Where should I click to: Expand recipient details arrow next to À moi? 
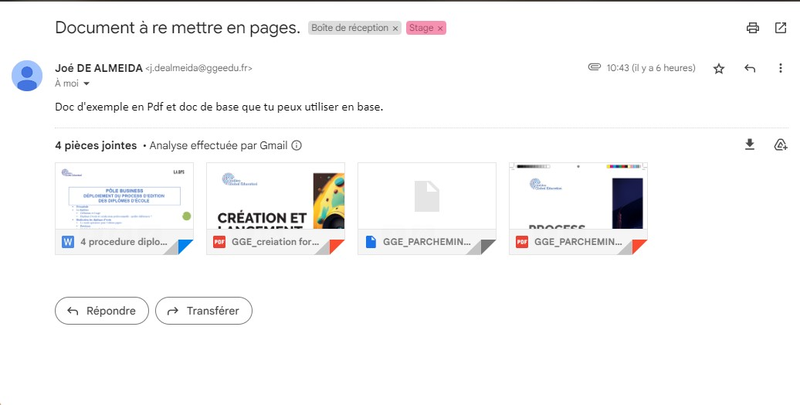(x=86, y=84)
